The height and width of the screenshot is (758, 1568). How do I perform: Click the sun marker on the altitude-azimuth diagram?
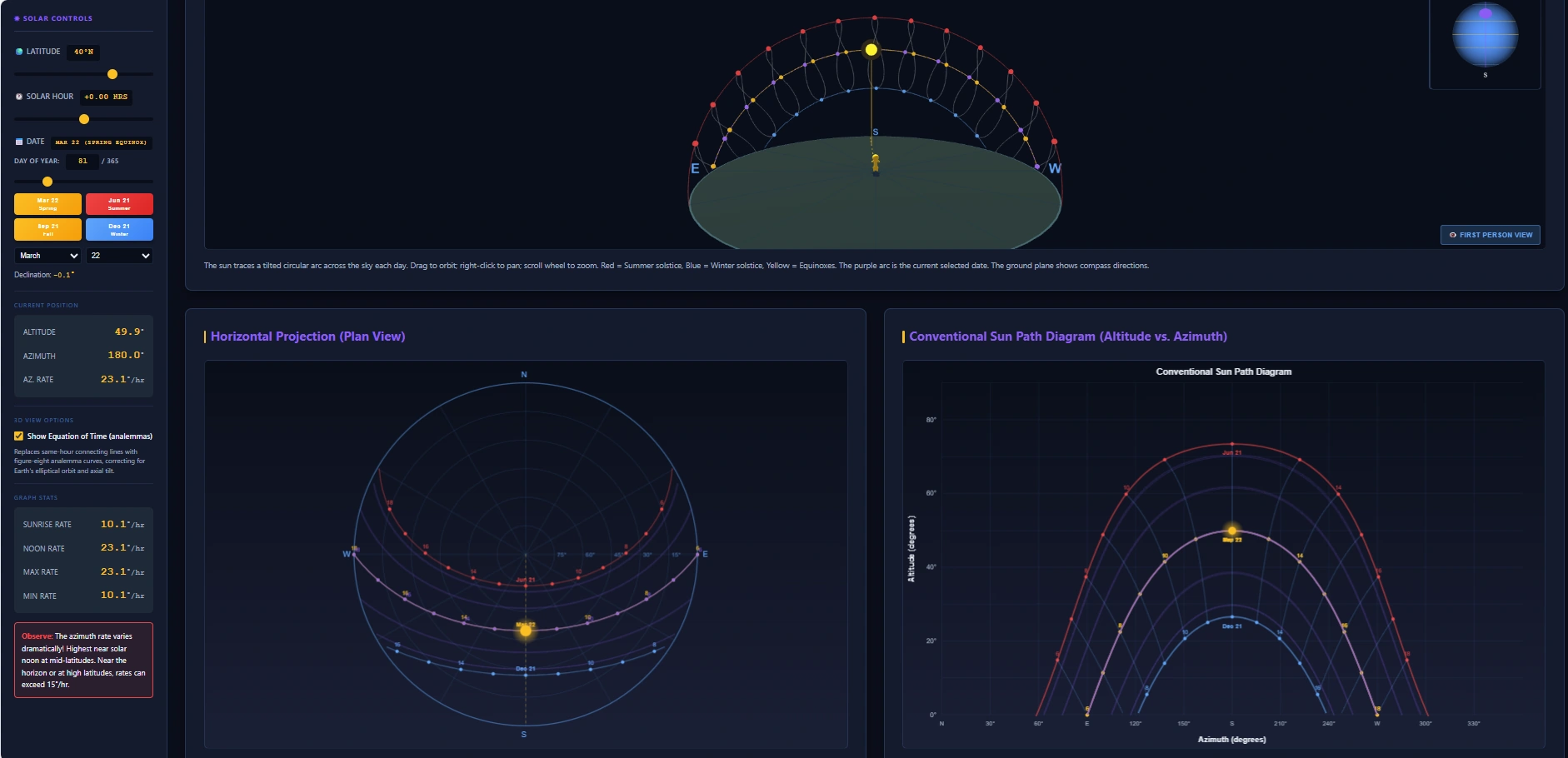[x=1232, y=531]
